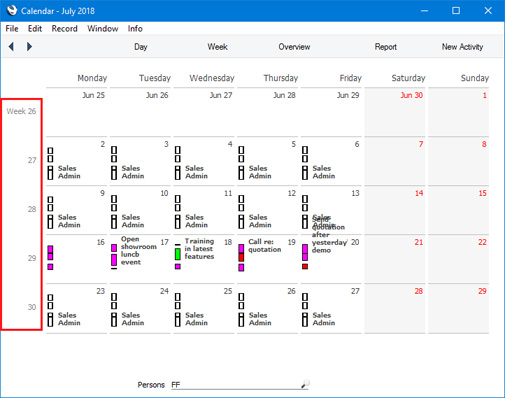
Task: Open 'Training in latest features' activity
Action: 199,249
